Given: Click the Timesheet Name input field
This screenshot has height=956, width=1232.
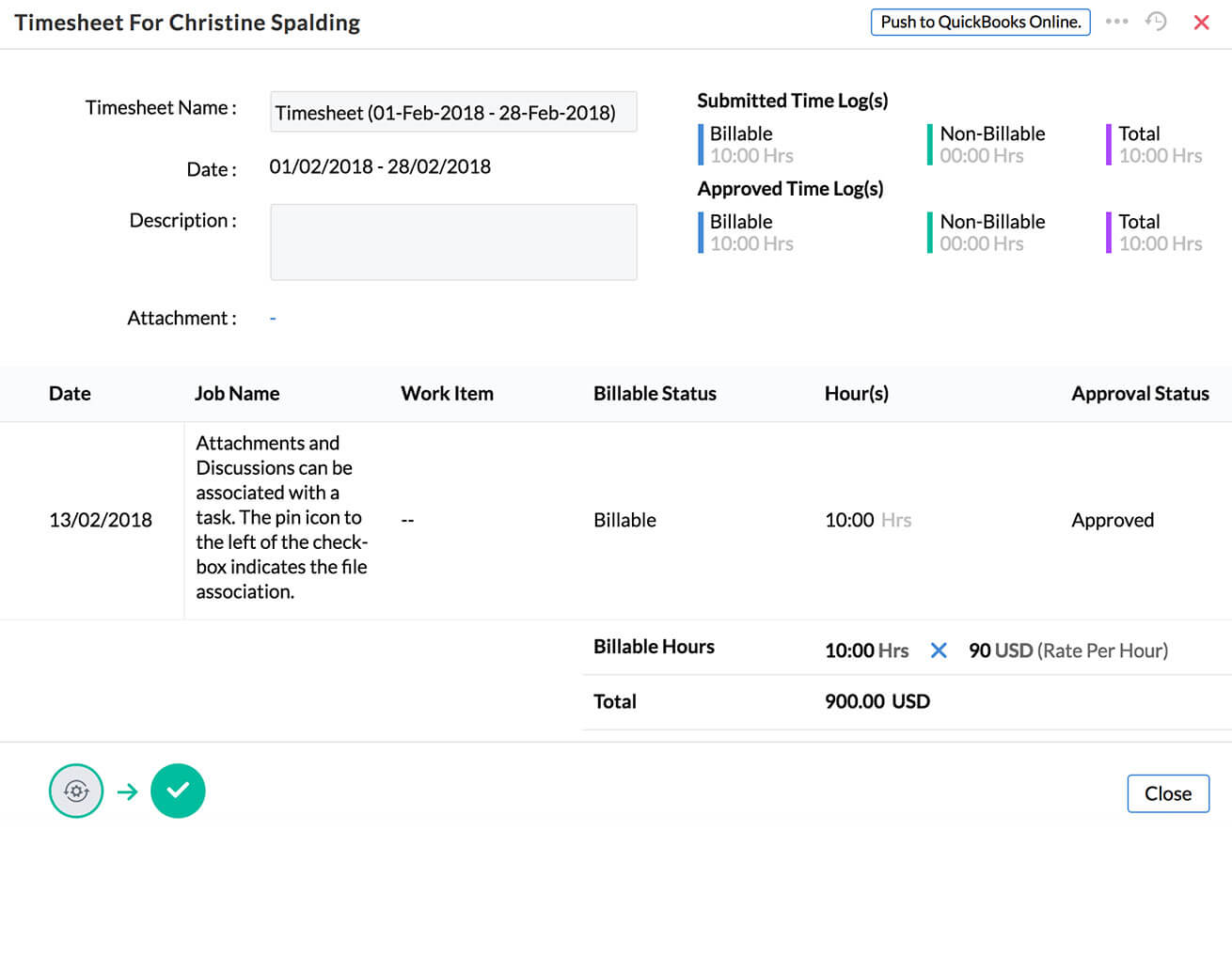Looking at the screenshot, I should coord(453,112).
